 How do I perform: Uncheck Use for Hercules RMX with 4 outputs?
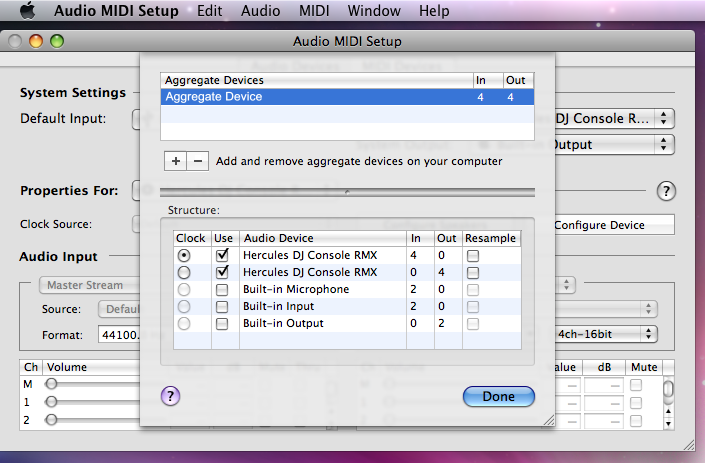pyautogui.click(x=222, y=272)
